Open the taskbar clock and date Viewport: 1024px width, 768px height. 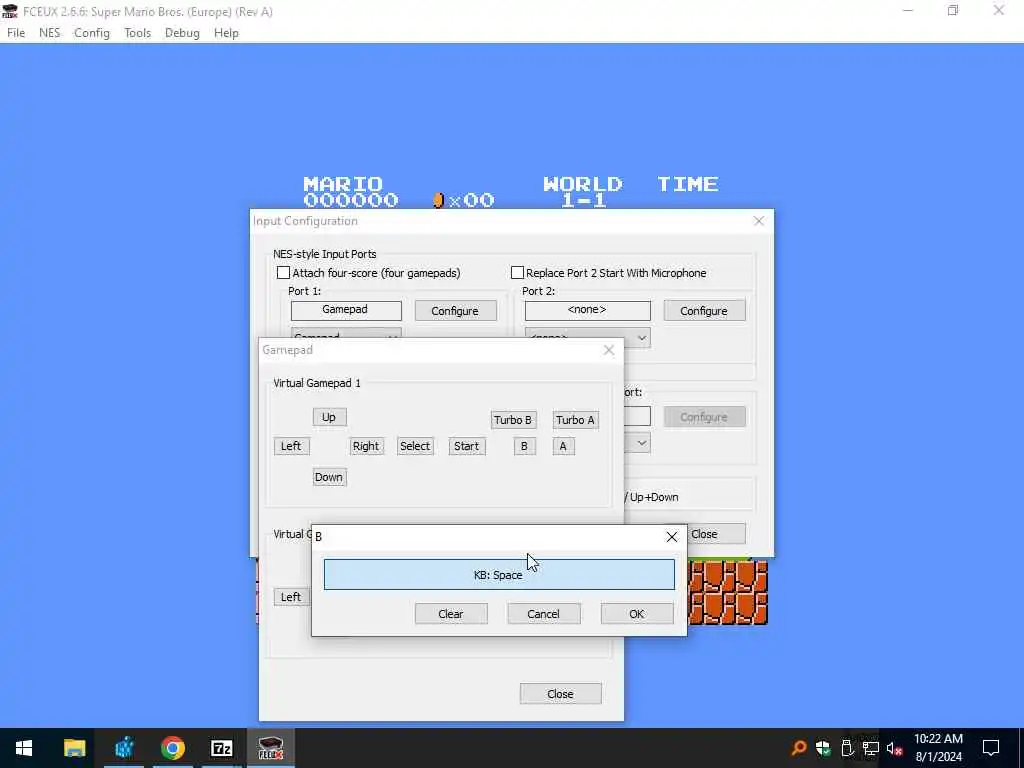coord(938,748)
